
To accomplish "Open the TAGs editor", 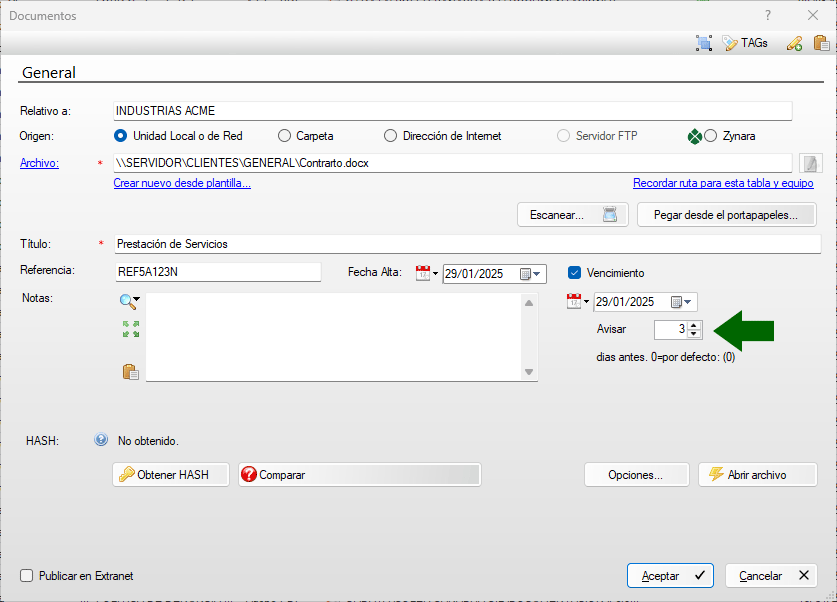I will click(745, 43).
